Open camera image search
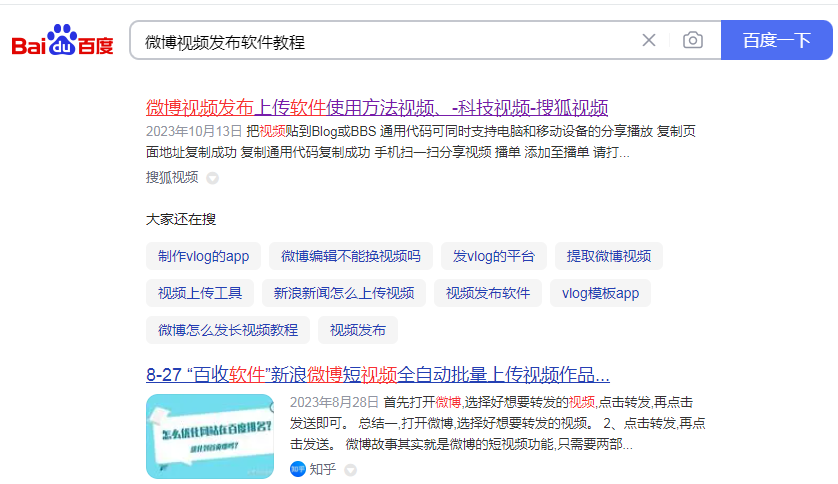This screenshot has height=484, width=838. point(693,40)
